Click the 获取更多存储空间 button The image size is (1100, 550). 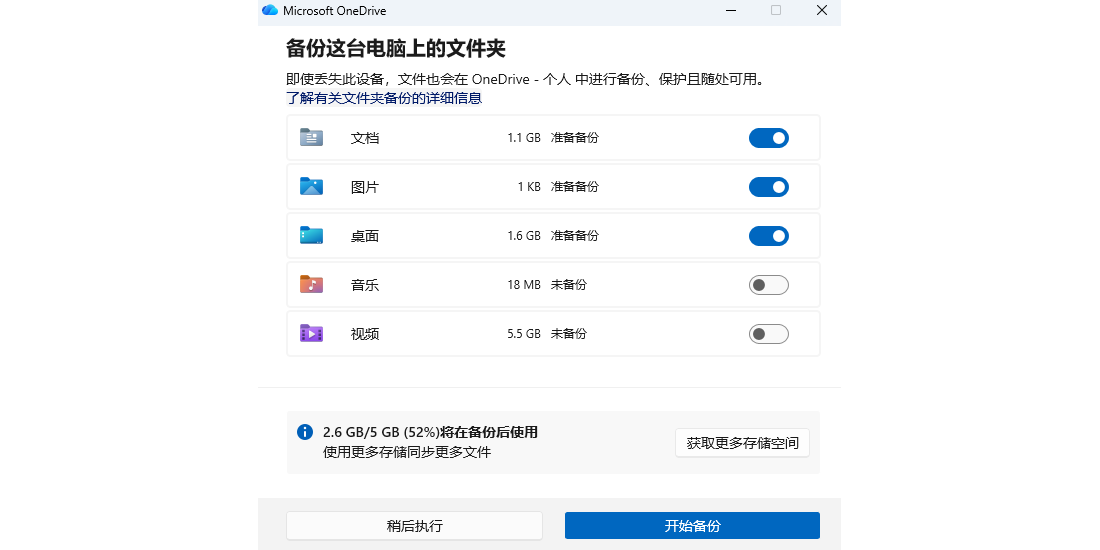[742, 443]
